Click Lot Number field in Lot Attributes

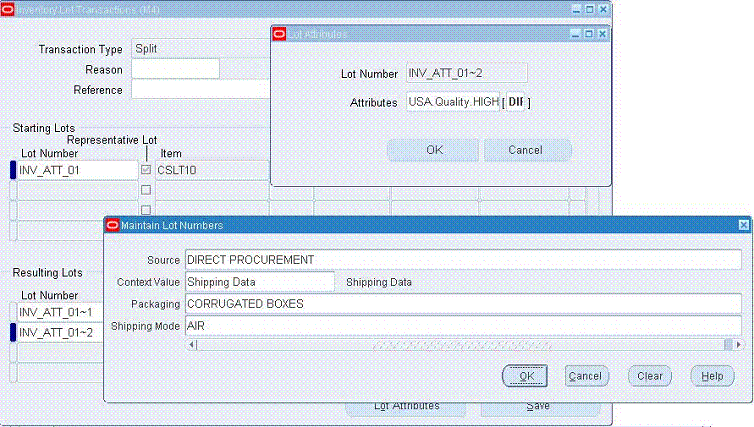tap(466, 73)
